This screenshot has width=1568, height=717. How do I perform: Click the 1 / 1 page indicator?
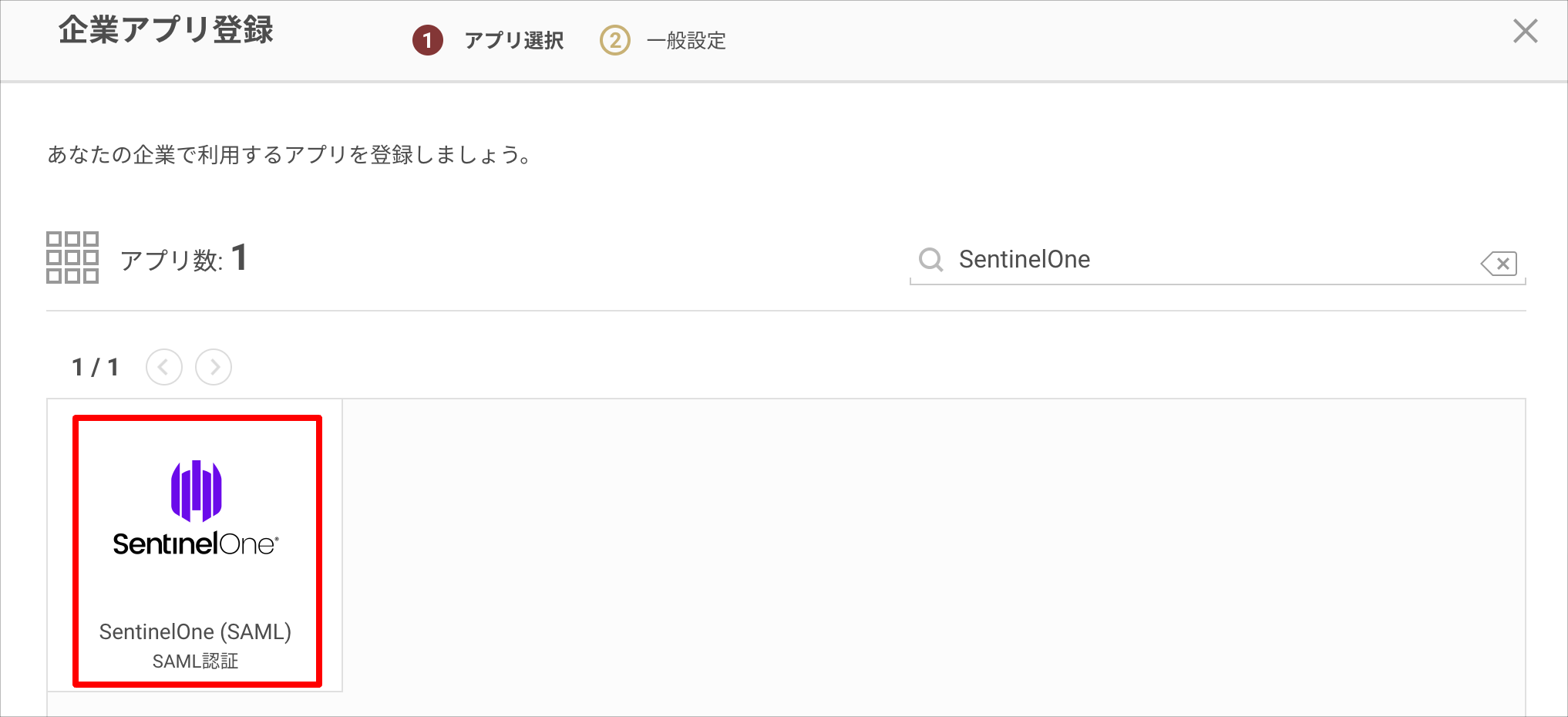coord(95,367)
